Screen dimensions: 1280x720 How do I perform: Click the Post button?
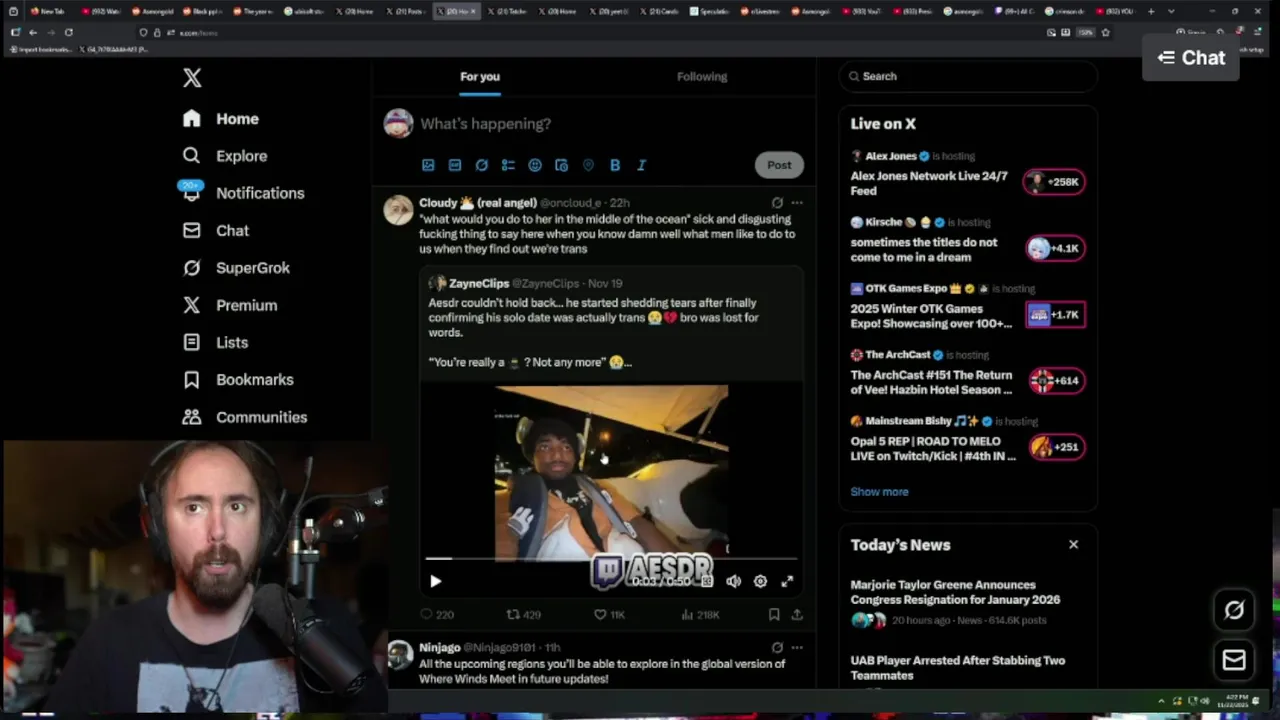click(779, 165)
